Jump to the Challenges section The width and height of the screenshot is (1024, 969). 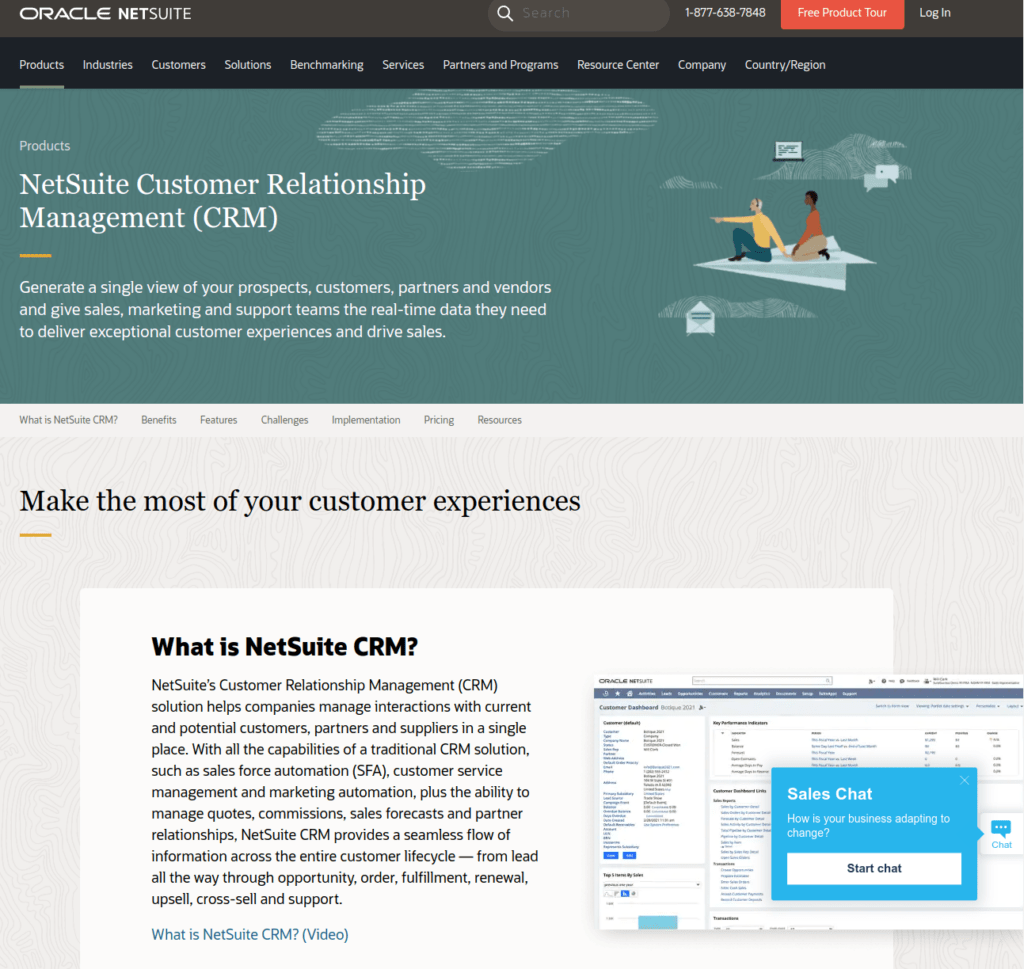(x=284, y=420)
